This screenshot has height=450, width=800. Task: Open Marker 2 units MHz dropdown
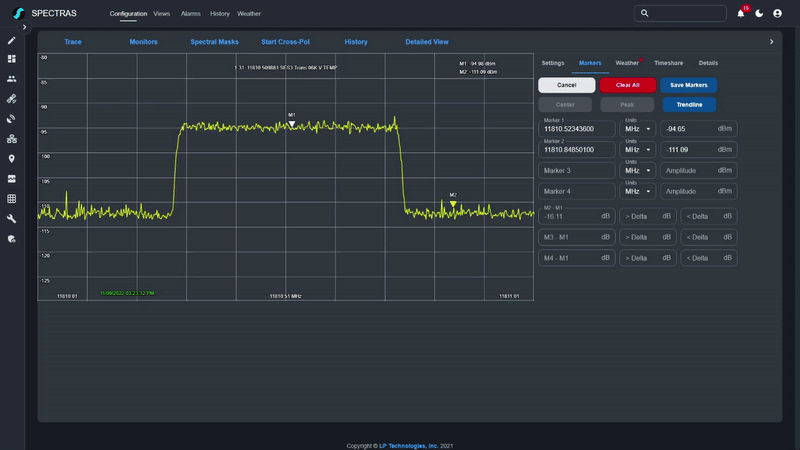pos(638,149)
